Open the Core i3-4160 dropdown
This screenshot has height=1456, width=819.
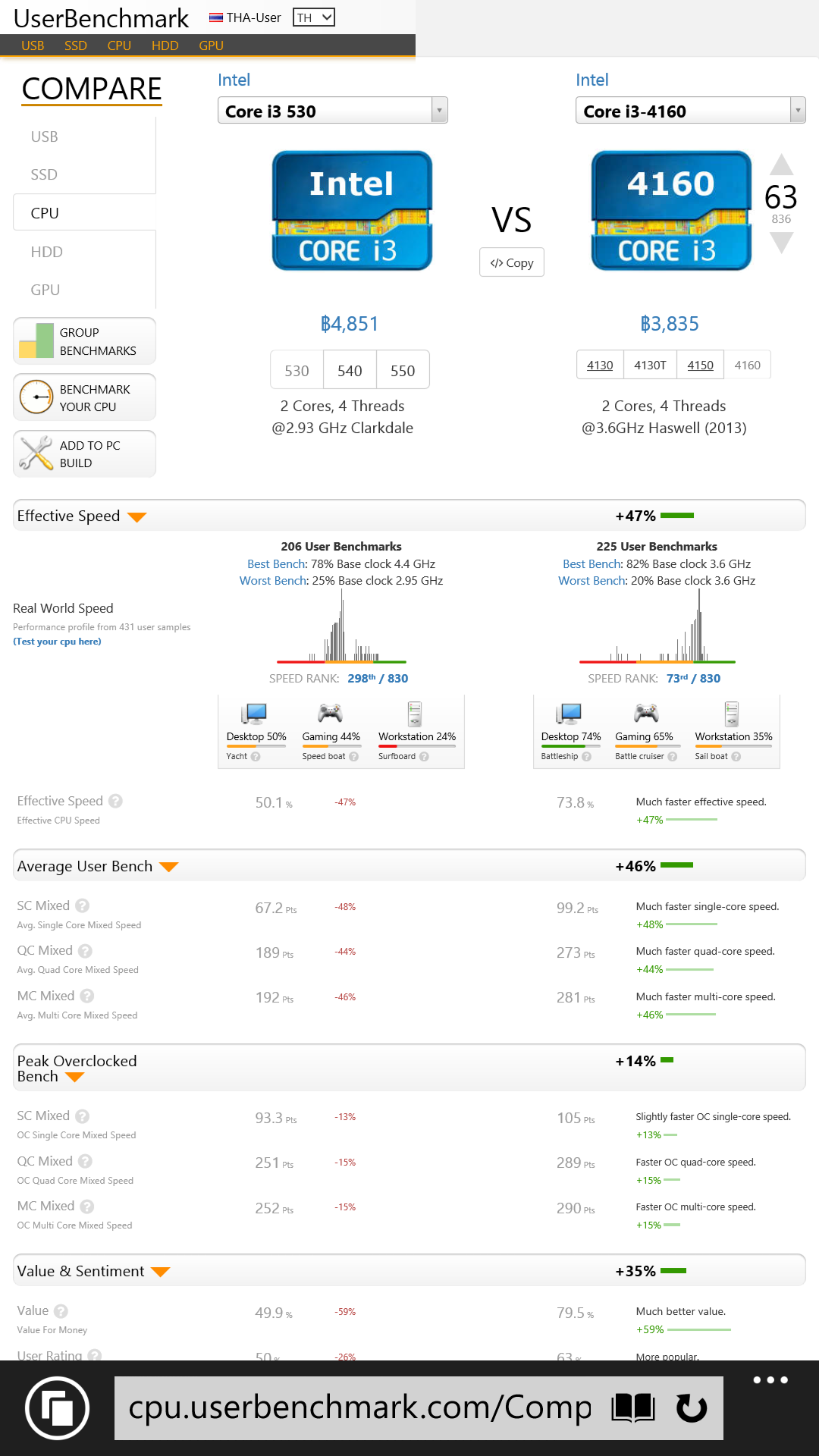(797, 111)
